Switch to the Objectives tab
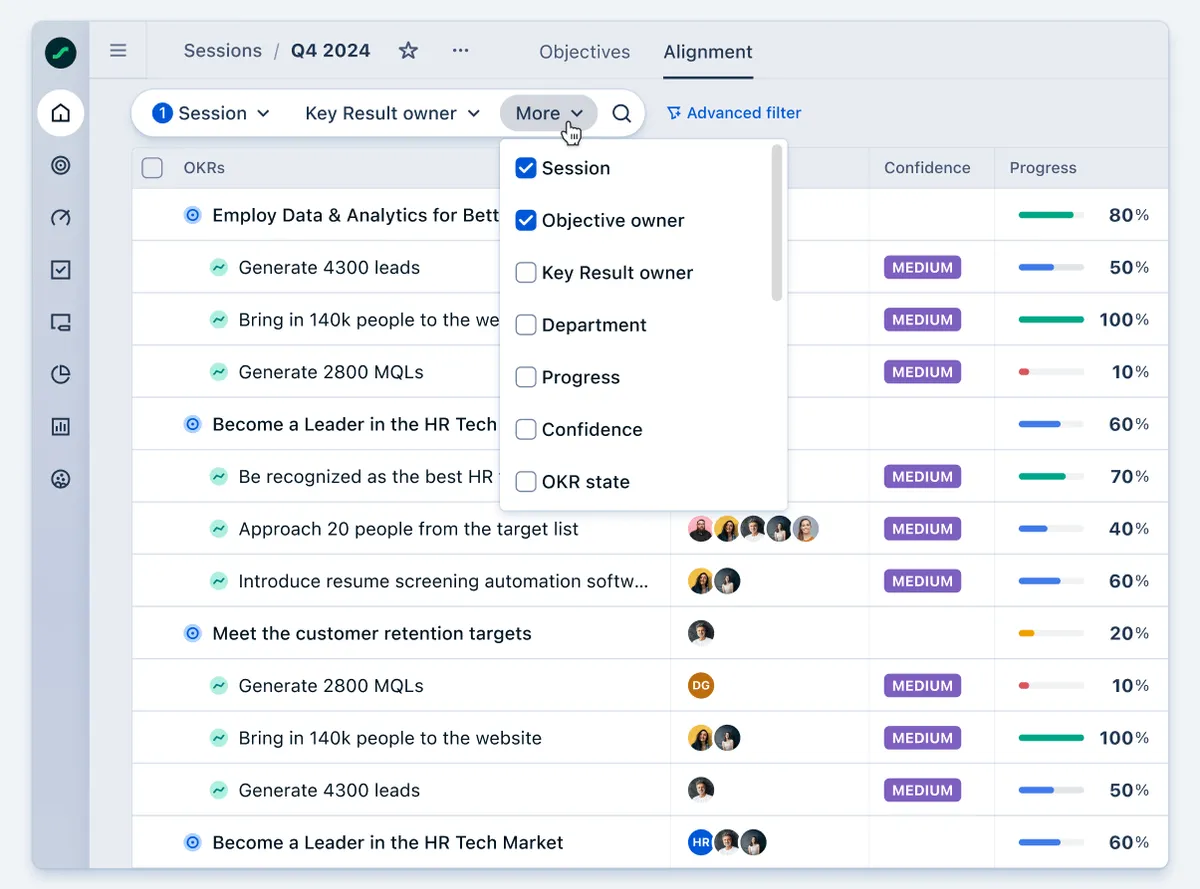 (585, 52)
